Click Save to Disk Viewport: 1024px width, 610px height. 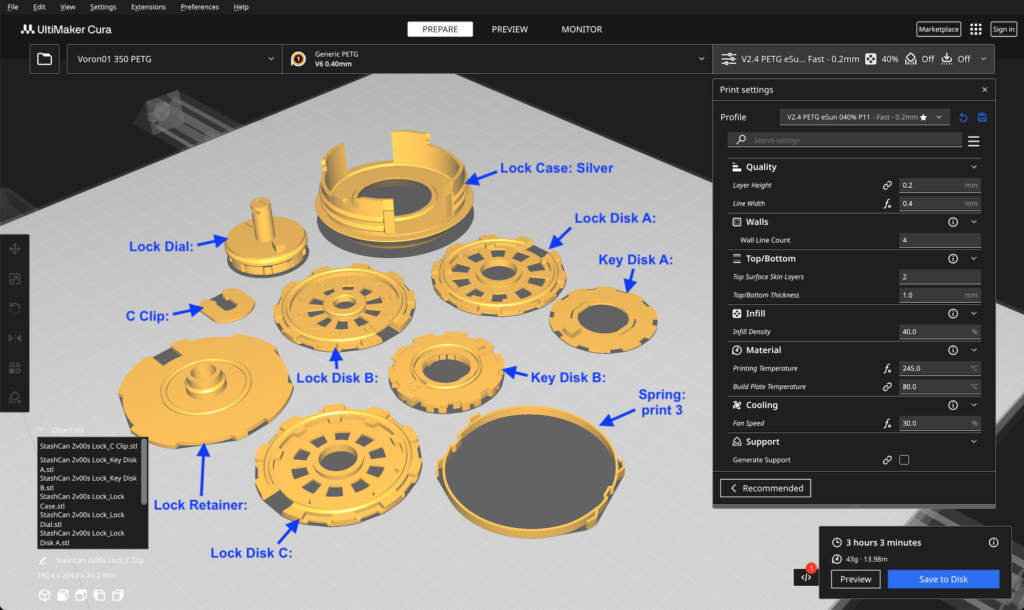pyautogui.click(x=943, y=579)
